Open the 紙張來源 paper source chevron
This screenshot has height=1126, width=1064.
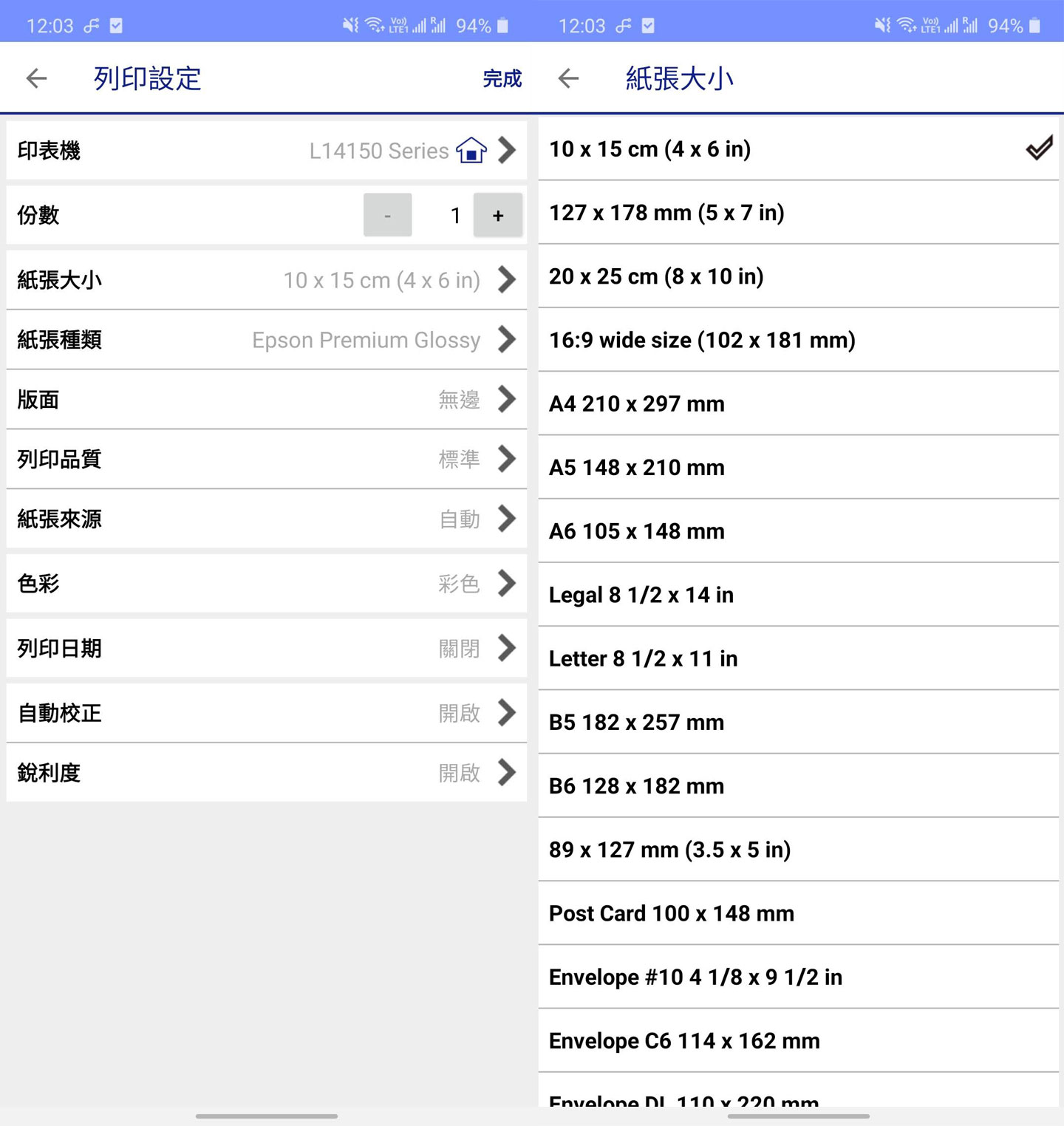[x=507, y=519]
